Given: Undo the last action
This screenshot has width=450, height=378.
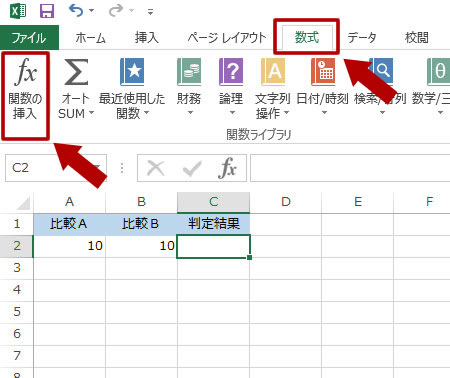Looking at the screenshot, I should pyautogui.click(x=76, y=11).
